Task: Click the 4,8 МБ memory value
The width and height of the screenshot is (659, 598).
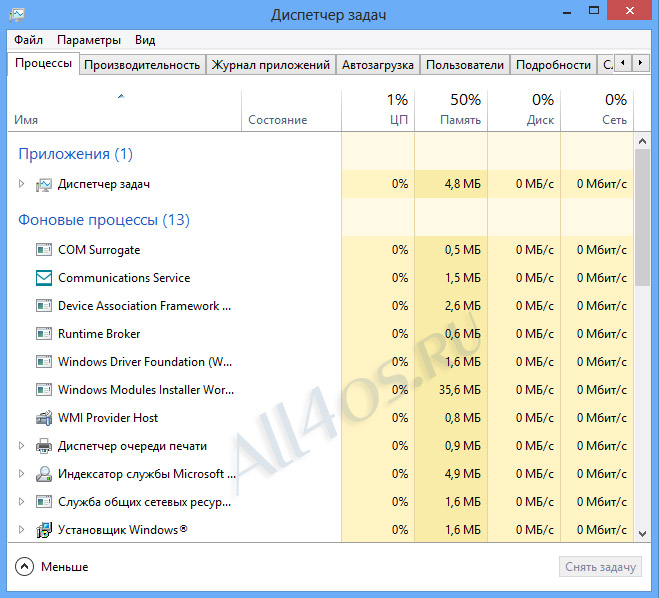Action: (463, 184)
